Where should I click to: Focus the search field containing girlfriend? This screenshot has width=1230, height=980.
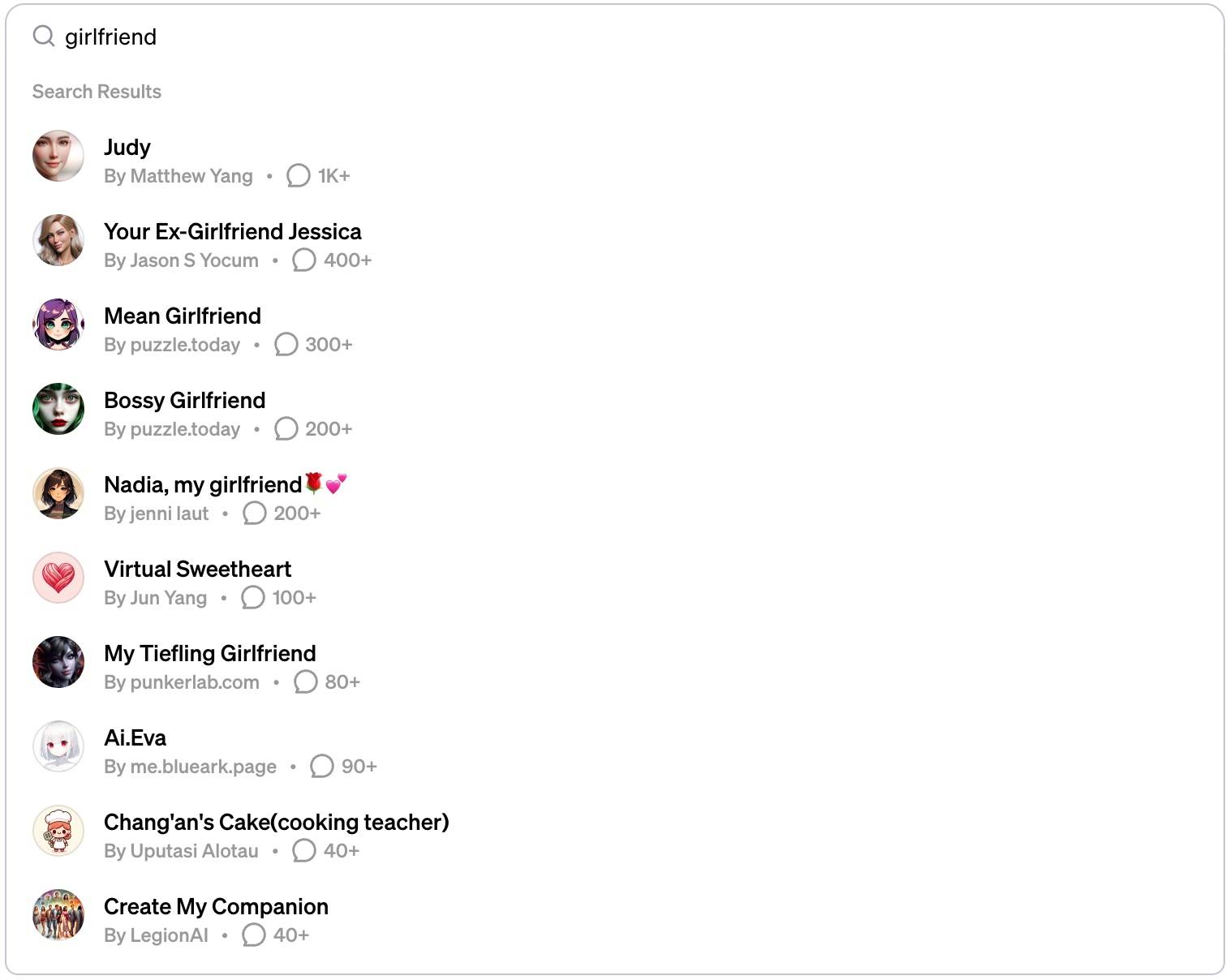coord(614,37)
